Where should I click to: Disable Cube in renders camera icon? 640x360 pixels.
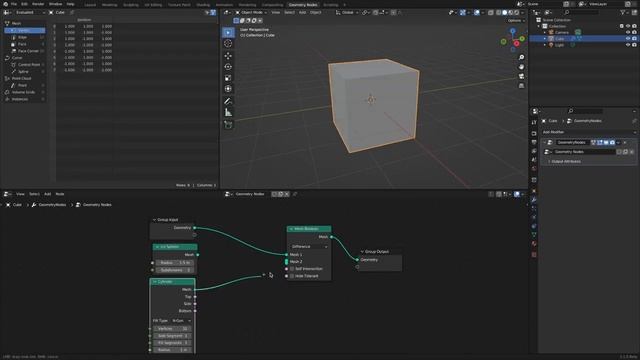pyautogui.click(x=634, y=38)
